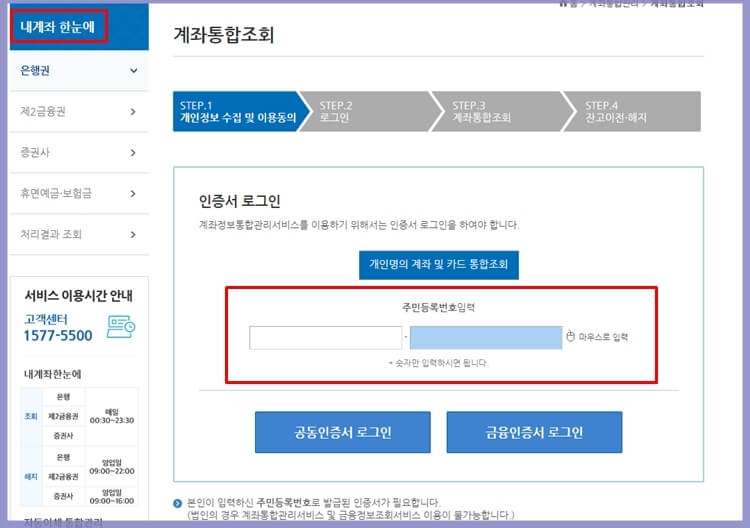Click the 계좌통합조회 page title
This screenshot has width=750, height=528.
(223, 34)
